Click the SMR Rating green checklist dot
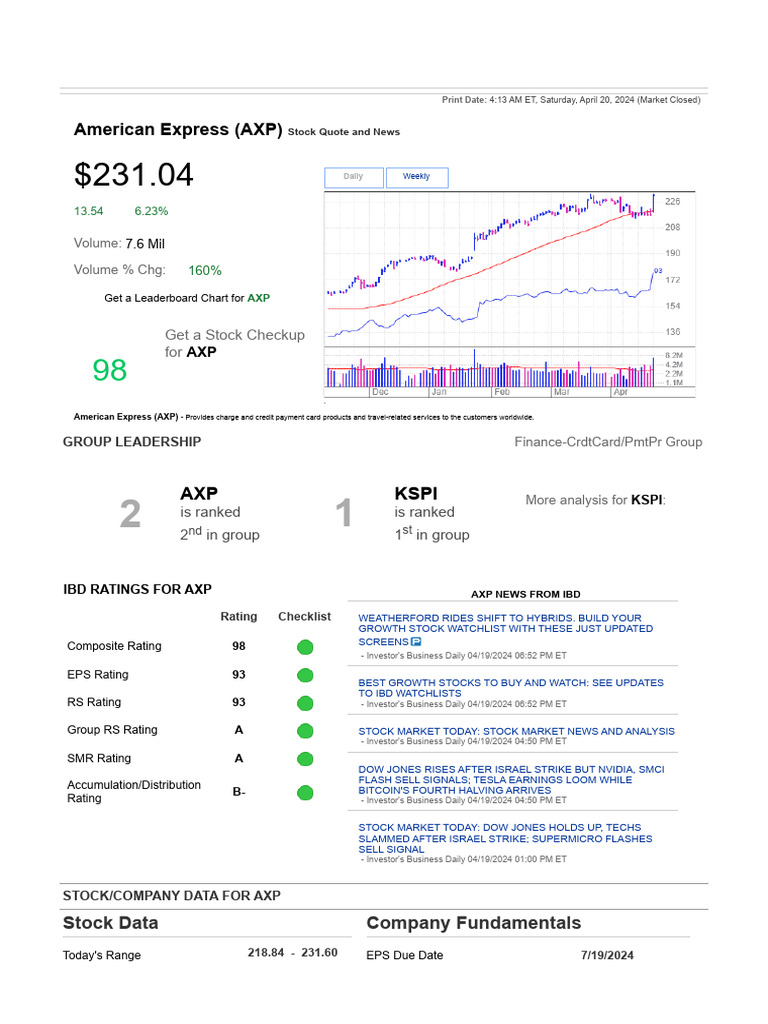The height and width of the screenshot is (1024, 768). click(x=305, y=759)
